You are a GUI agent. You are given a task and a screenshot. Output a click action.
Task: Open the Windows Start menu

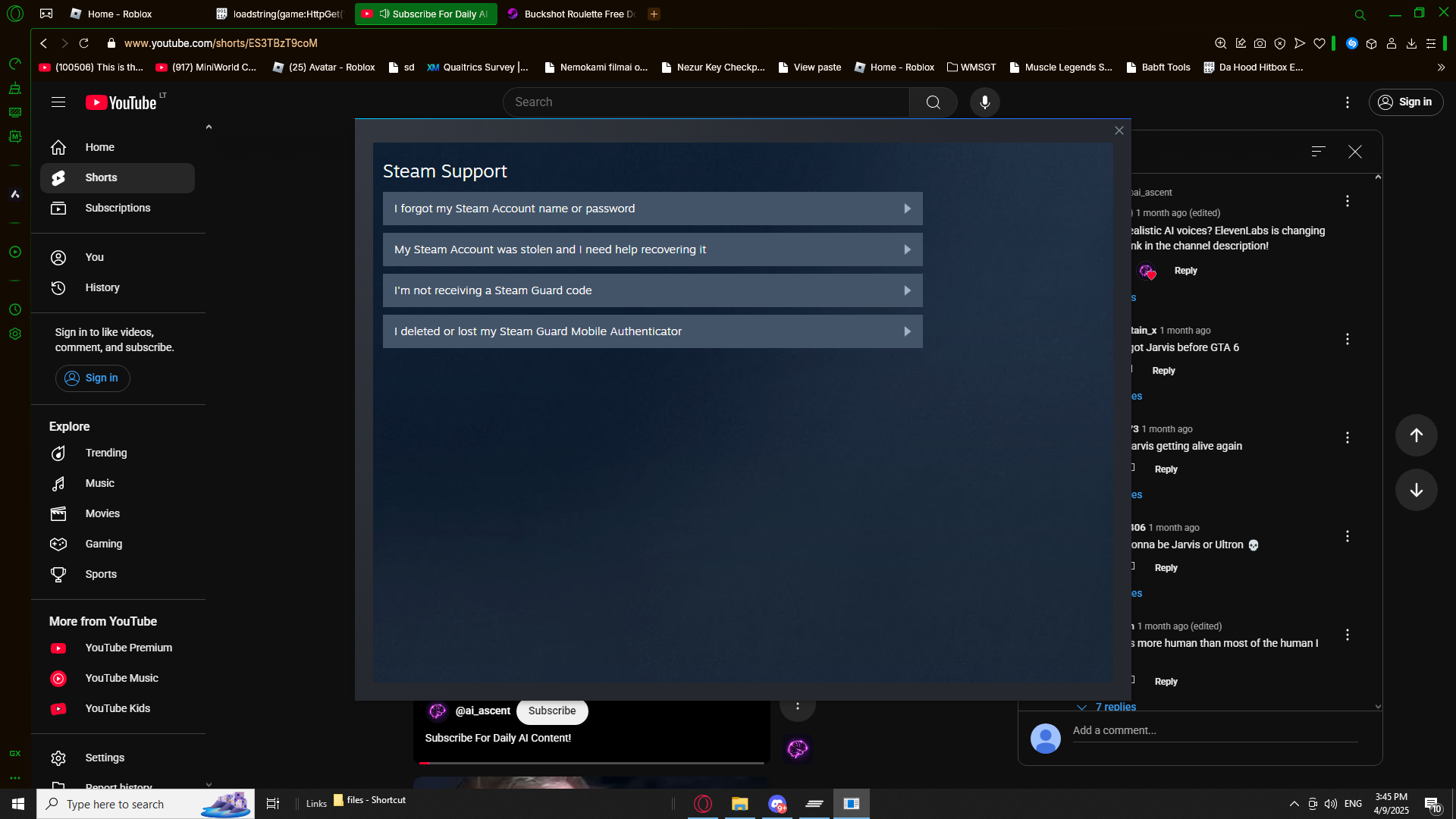[x=18, y=804]
